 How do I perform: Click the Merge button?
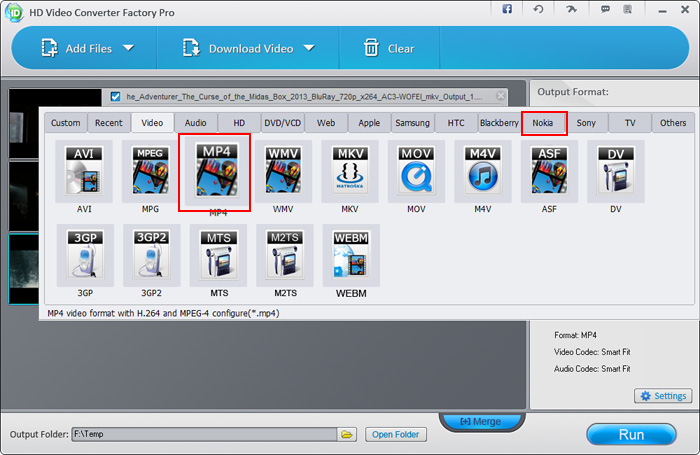point(482,421)
